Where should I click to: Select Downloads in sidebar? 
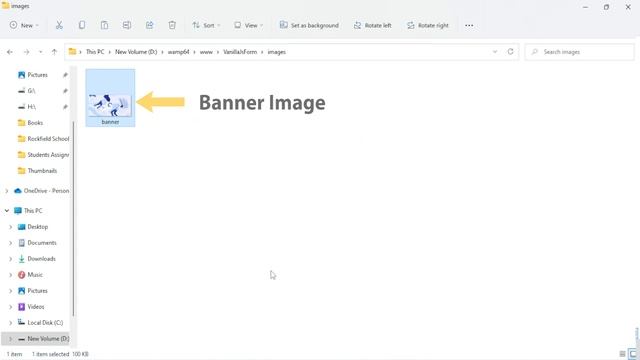click(x=41, y=258)
